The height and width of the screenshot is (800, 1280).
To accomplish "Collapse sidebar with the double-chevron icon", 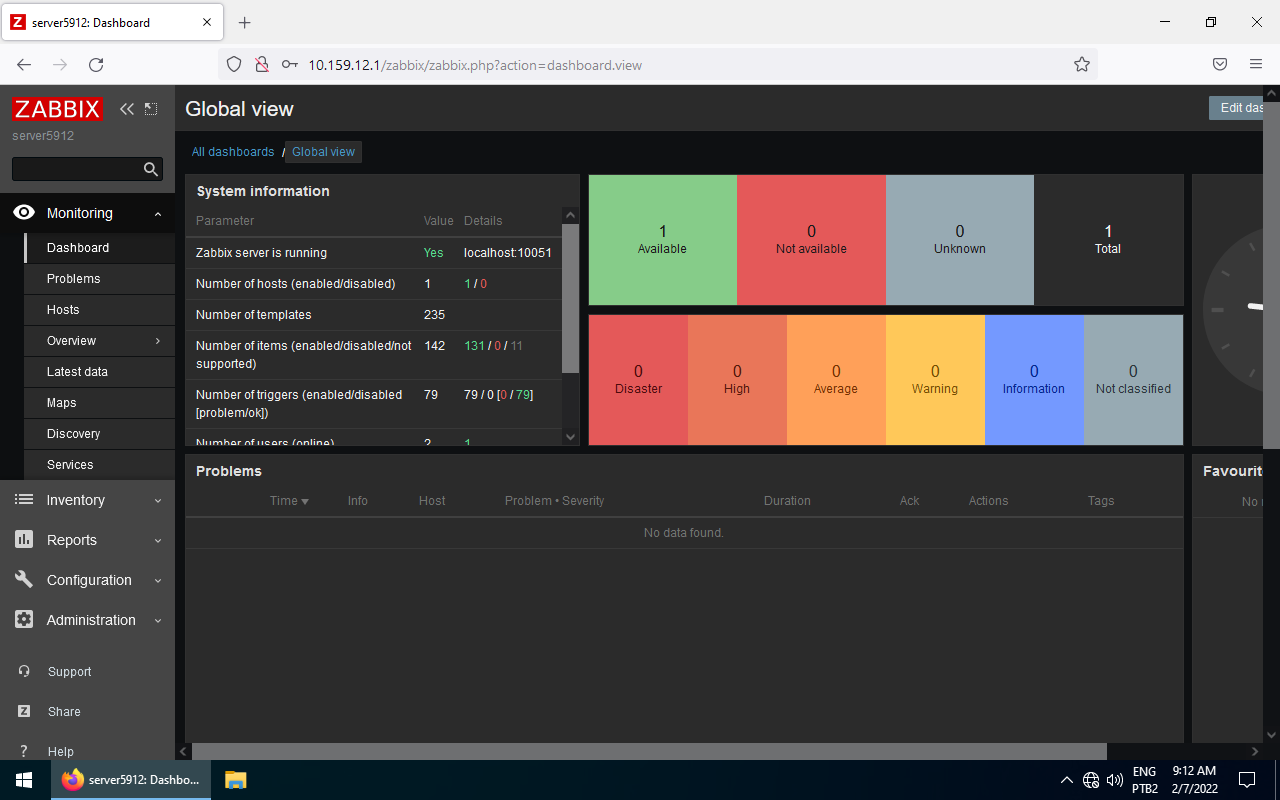I will pos(126,109).
